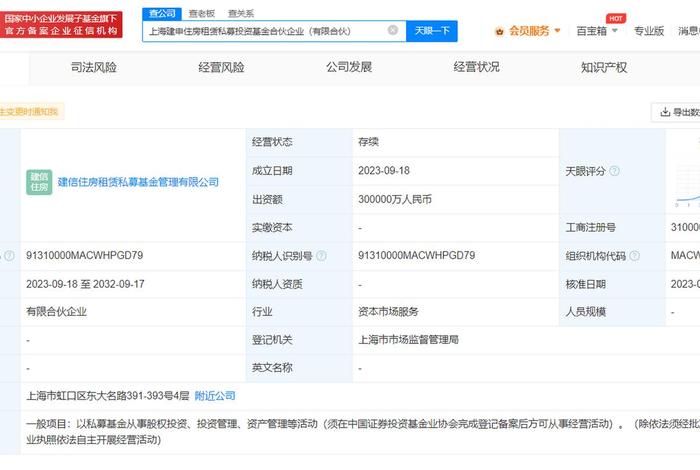Select the 有限合伙企业 enterprise type
Image resolution: width=700 pixels, height=470 pixels.
tap(56, 312)
